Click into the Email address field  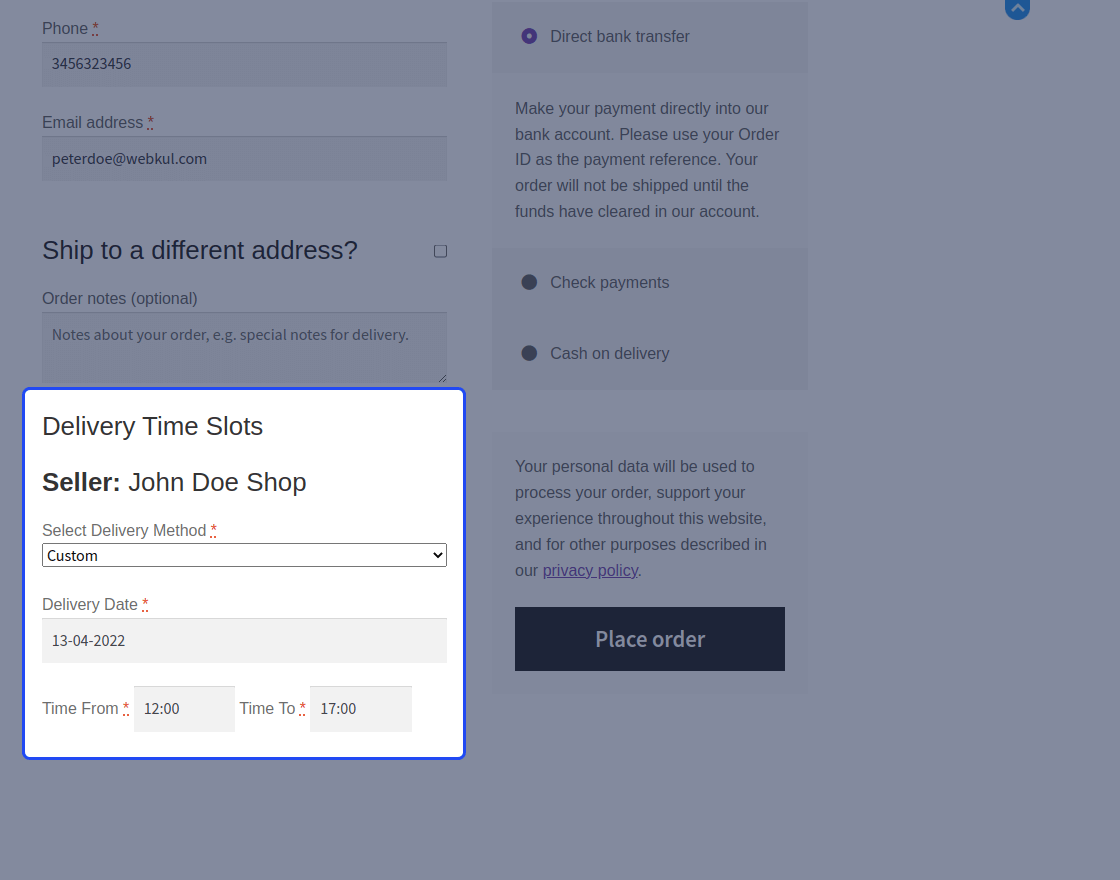[244, 159]
